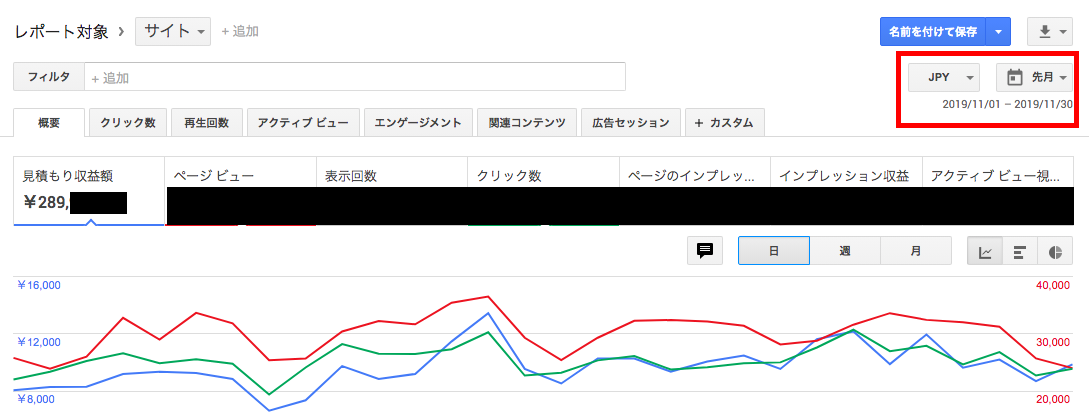Image resolution: width=1089 pixels, height=417 pixels.
Task: Switch to bar chart view
Action: pos(1019,251)
